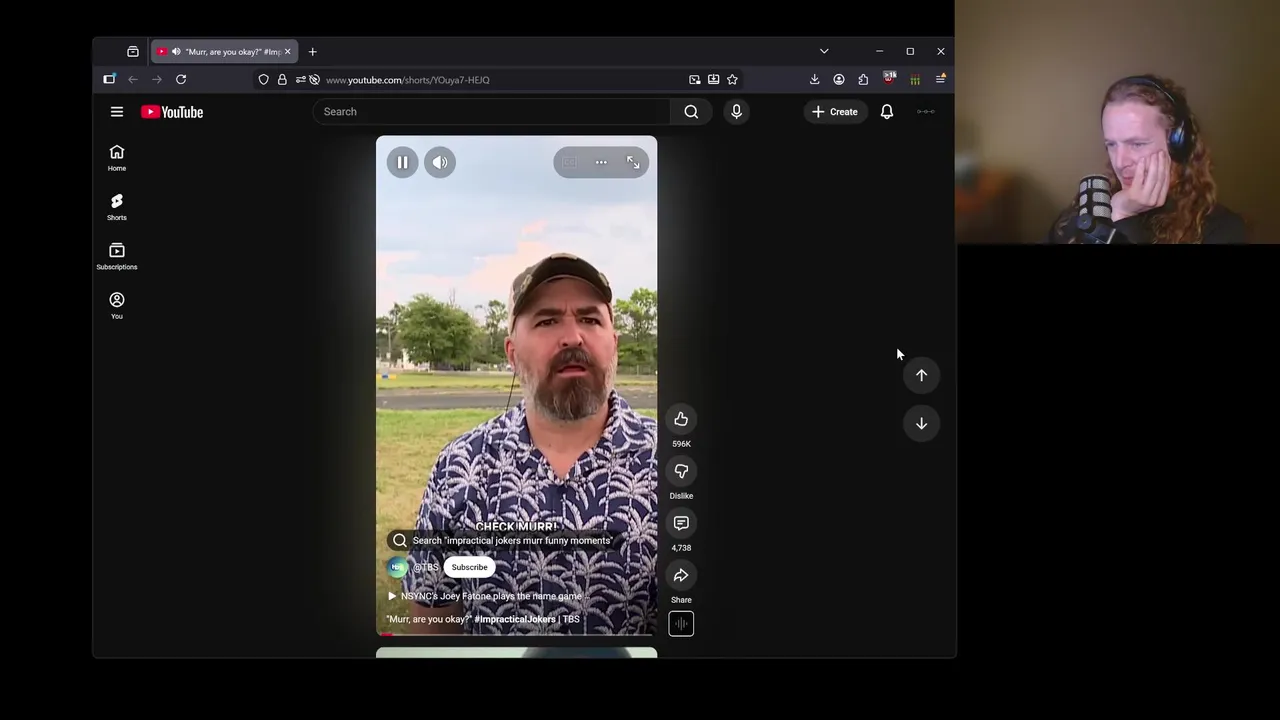
Task: Close the "Murr, are you okay?" tab
Action: [287, 52]
